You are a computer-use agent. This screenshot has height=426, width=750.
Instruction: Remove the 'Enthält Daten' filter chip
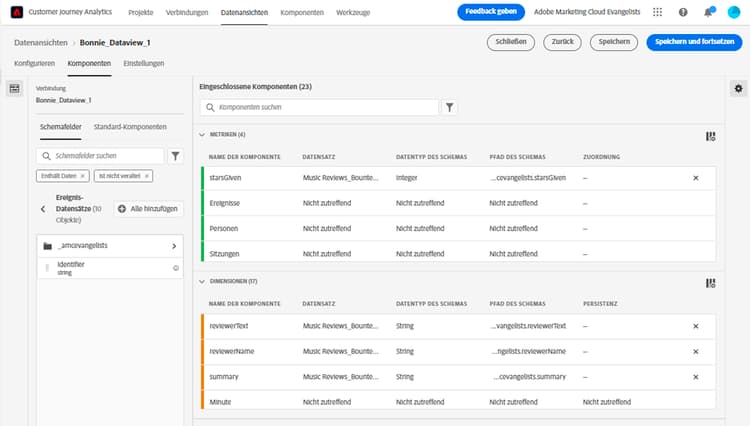pos(83,176)
